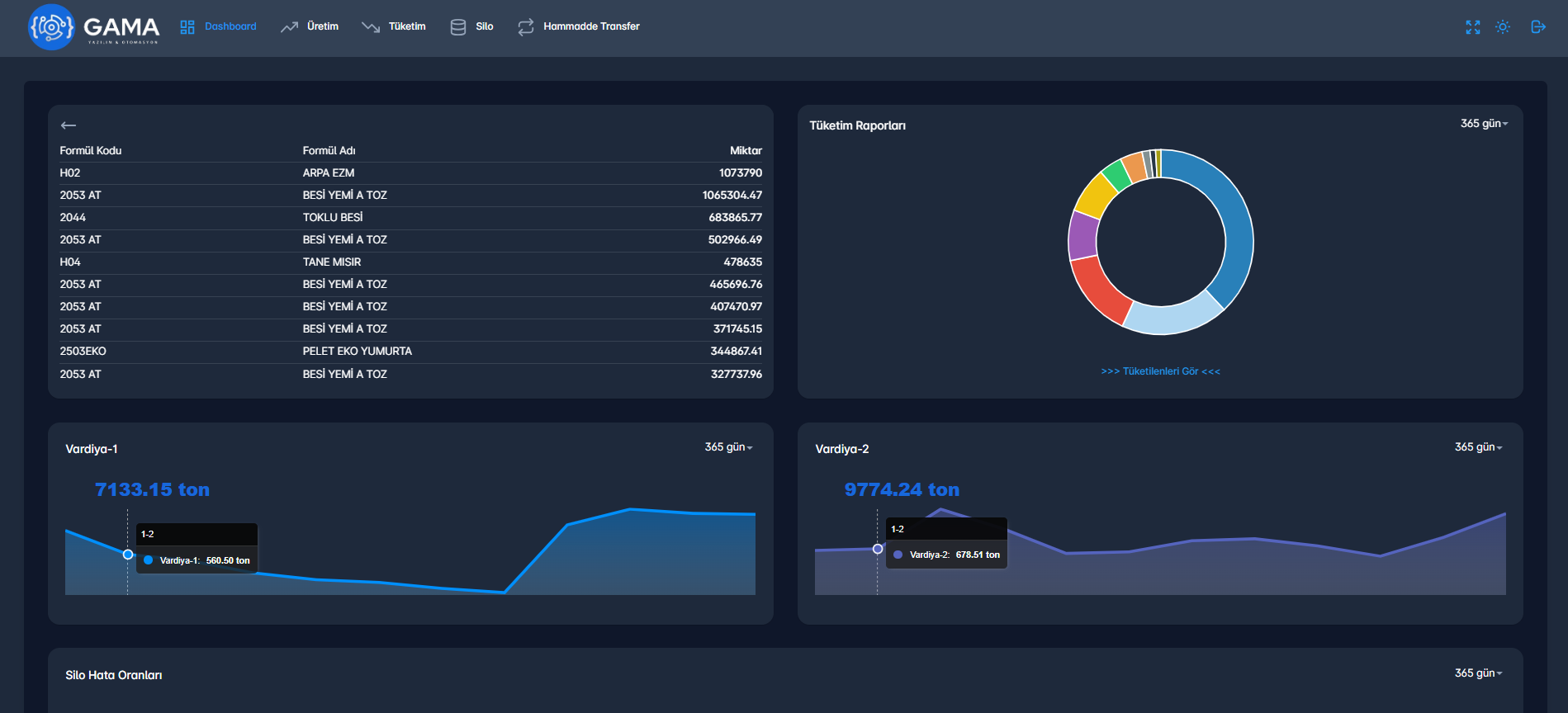The width and height of the screenshot is (1568, 713).
Task: Click the Üretim trending-up arrow icon
Action: coord(289,27)
